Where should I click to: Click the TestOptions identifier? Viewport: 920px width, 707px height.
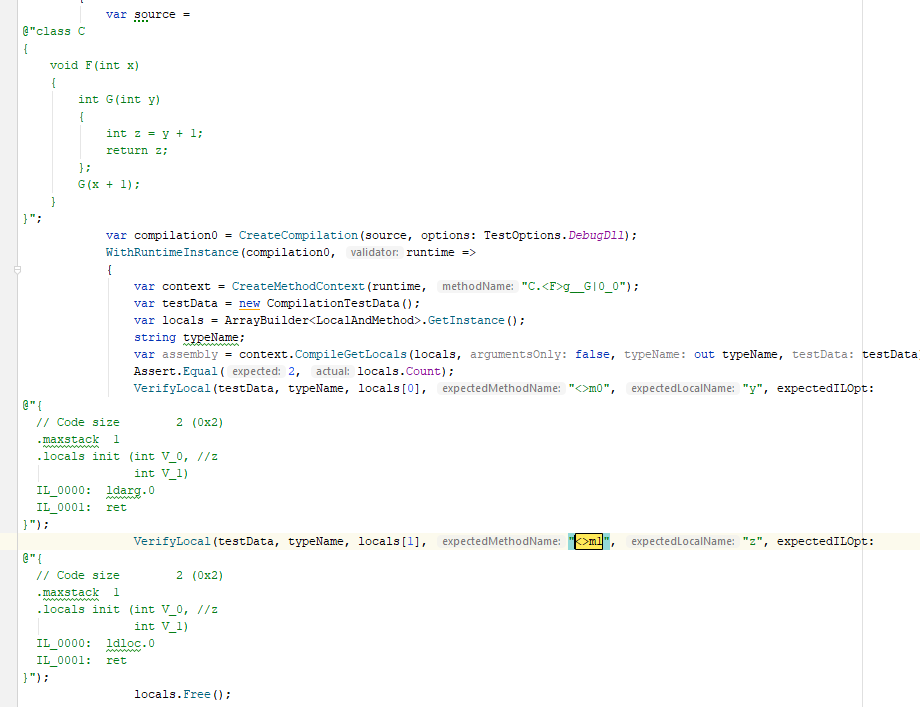(x=522, y=235)
